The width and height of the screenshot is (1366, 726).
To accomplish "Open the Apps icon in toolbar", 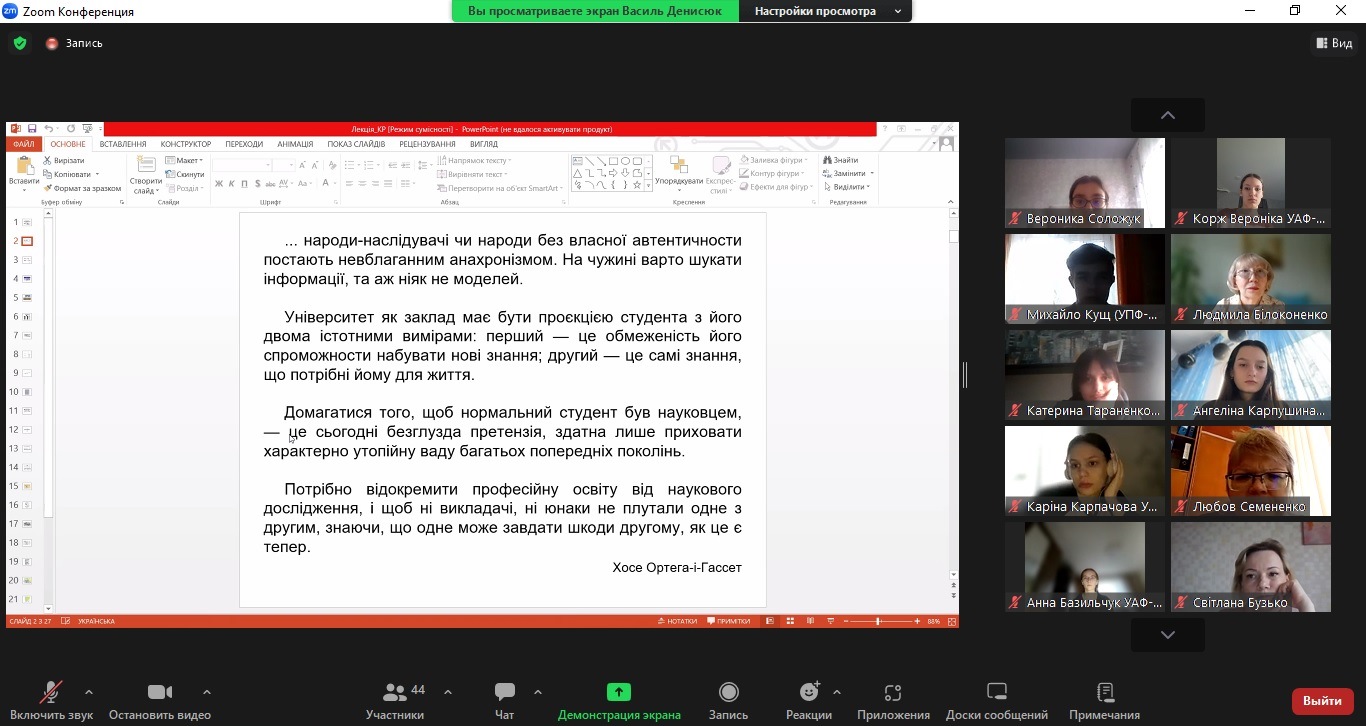I will point(893,692).
